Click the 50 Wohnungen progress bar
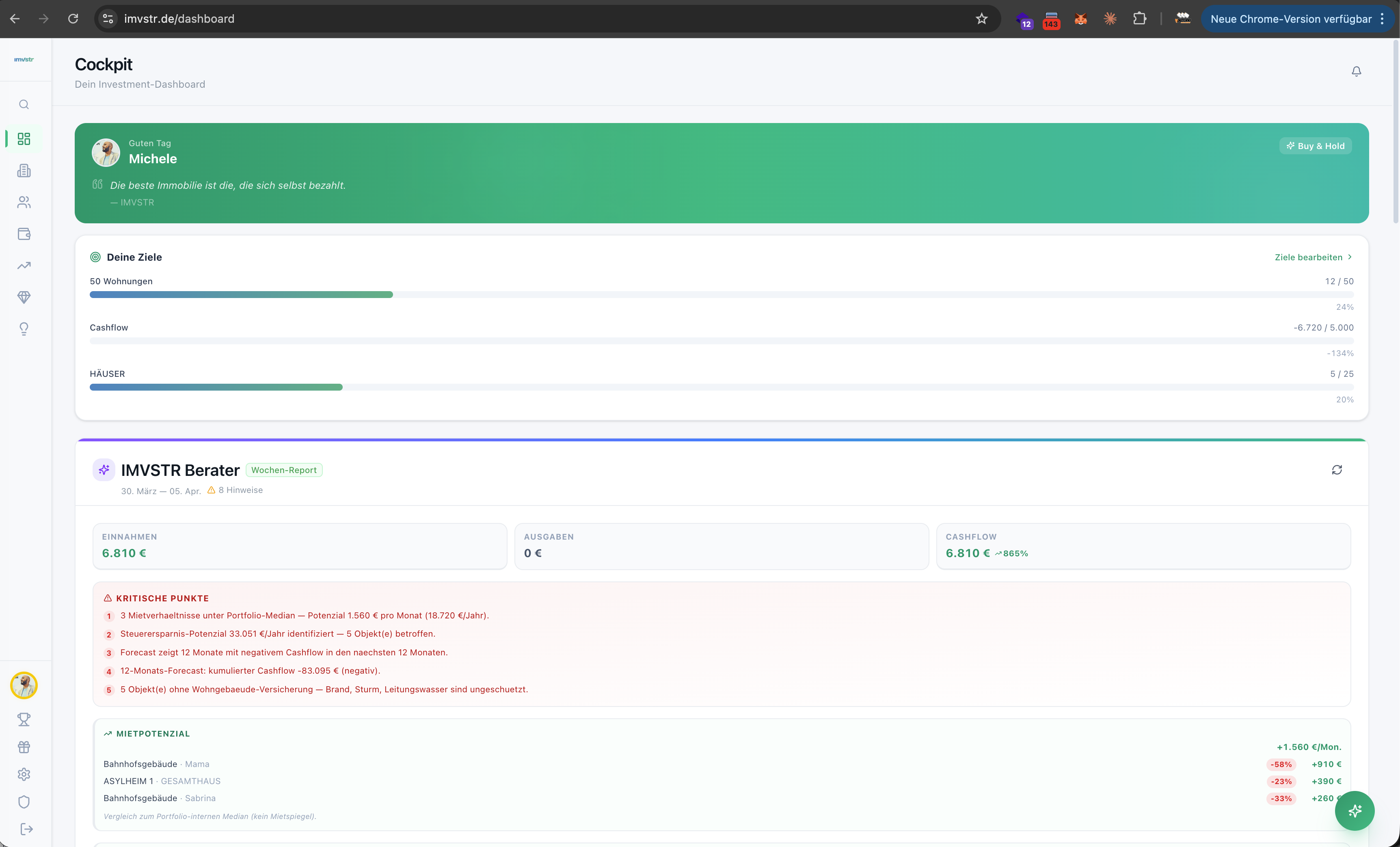 tap(242, 295)
